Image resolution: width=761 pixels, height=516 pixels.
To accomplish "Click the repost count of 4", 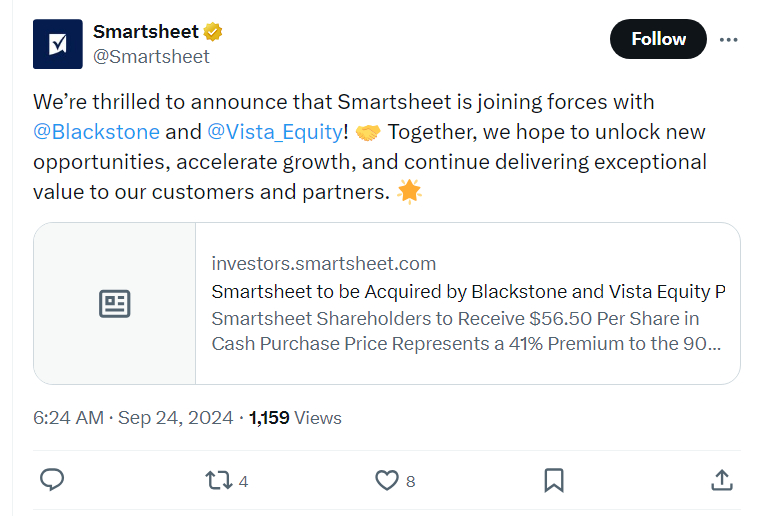I will coord(243,482).
